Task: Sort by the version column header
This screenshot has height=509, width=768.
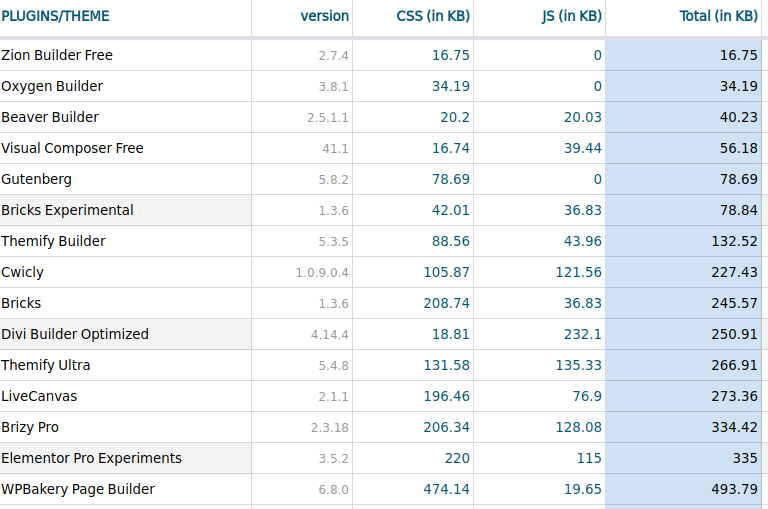Action: [x=325, y=16]
